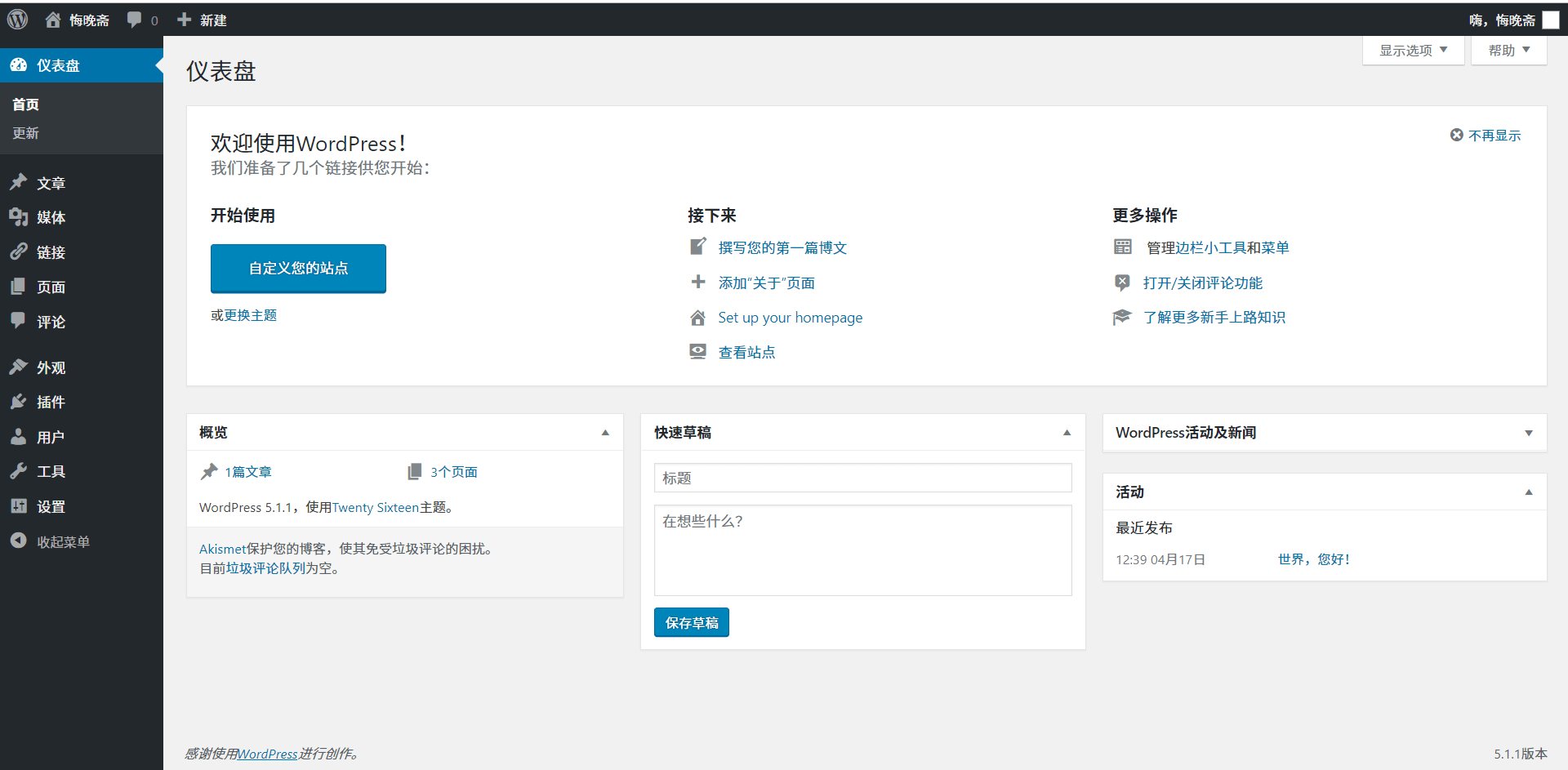1568x770 pixels.
Task: Click the 文章 pushpin icon in sidebar
Action: pos(19,183)
